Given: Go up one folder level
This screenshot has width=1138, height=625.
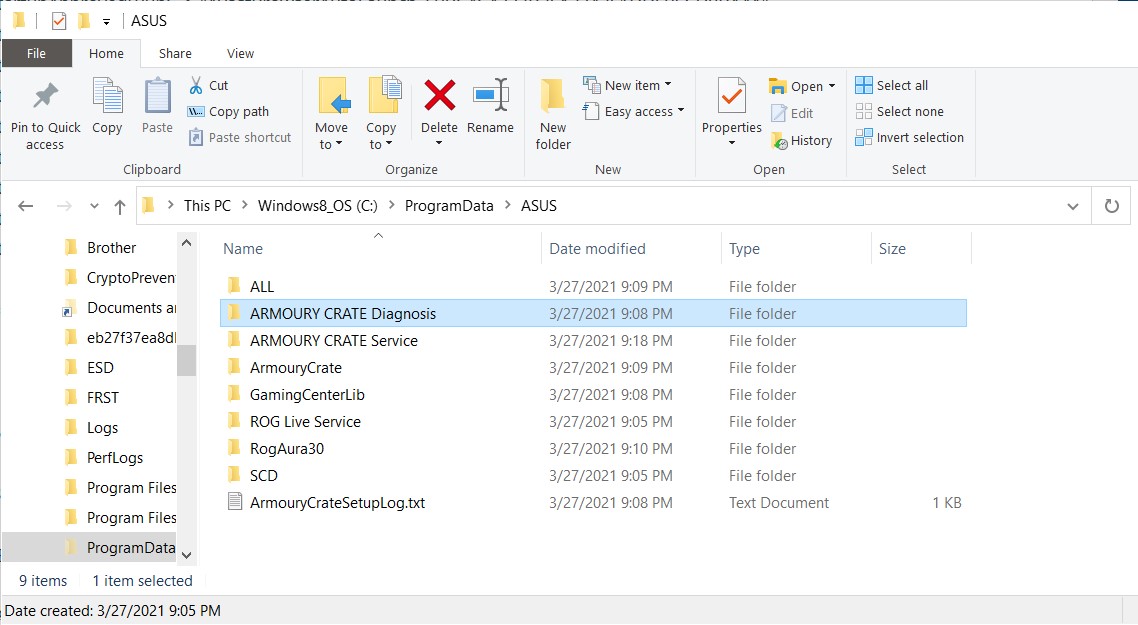Looking at the screenshot, I should (120, 206).
